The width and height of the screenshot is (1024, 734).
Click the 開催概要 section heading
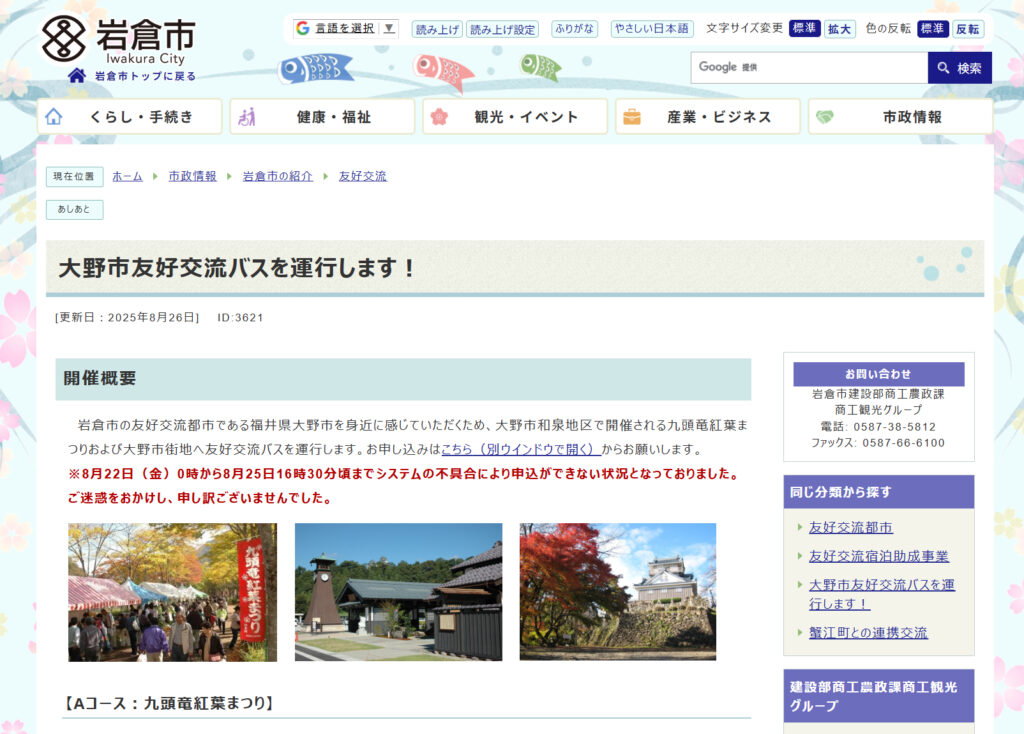(x=100, y=378)
